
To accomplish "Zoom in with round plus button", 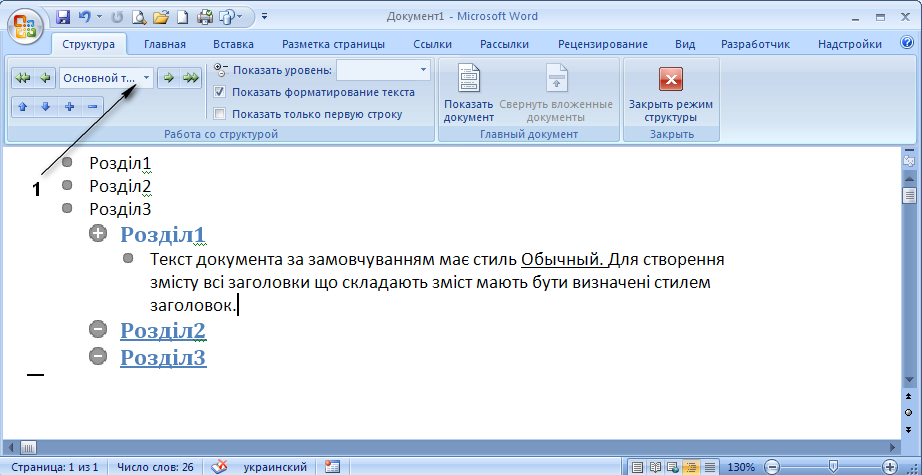I will pyautogui.click(x=889, y=467).
